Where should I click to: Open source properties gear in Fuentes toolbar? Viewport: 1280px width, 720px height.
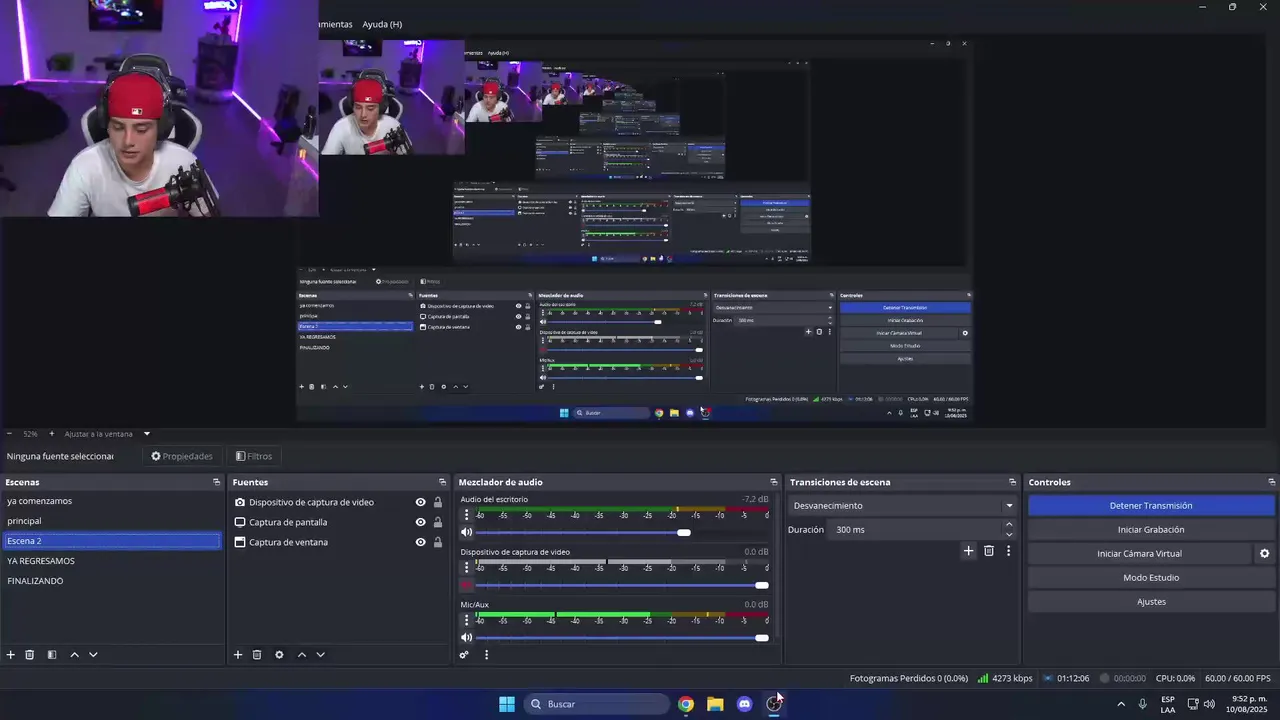point(279,655)
